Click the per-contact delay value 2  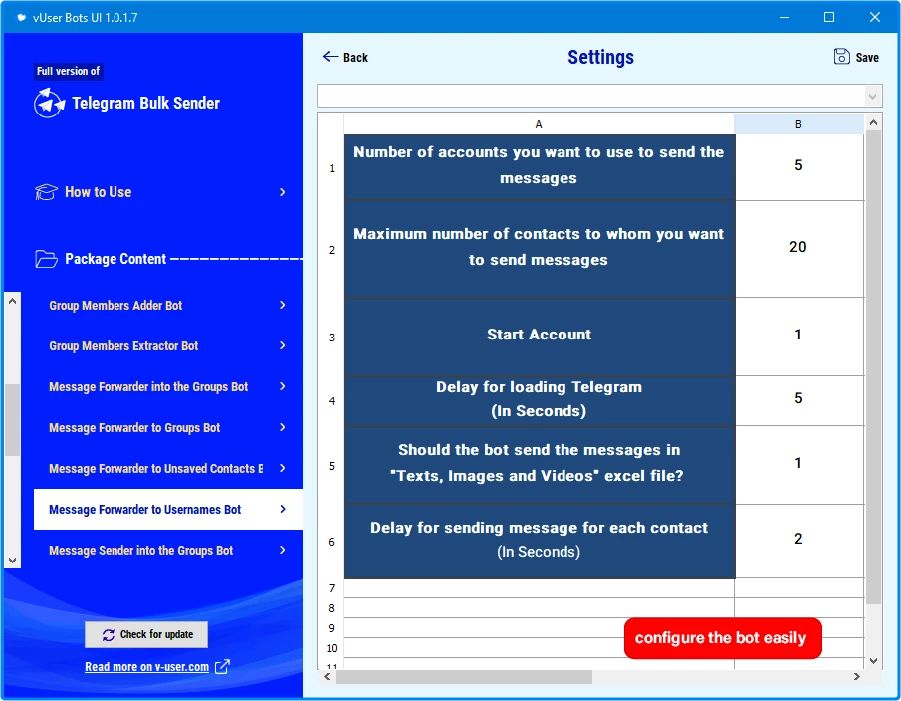[x=799, y=541]
